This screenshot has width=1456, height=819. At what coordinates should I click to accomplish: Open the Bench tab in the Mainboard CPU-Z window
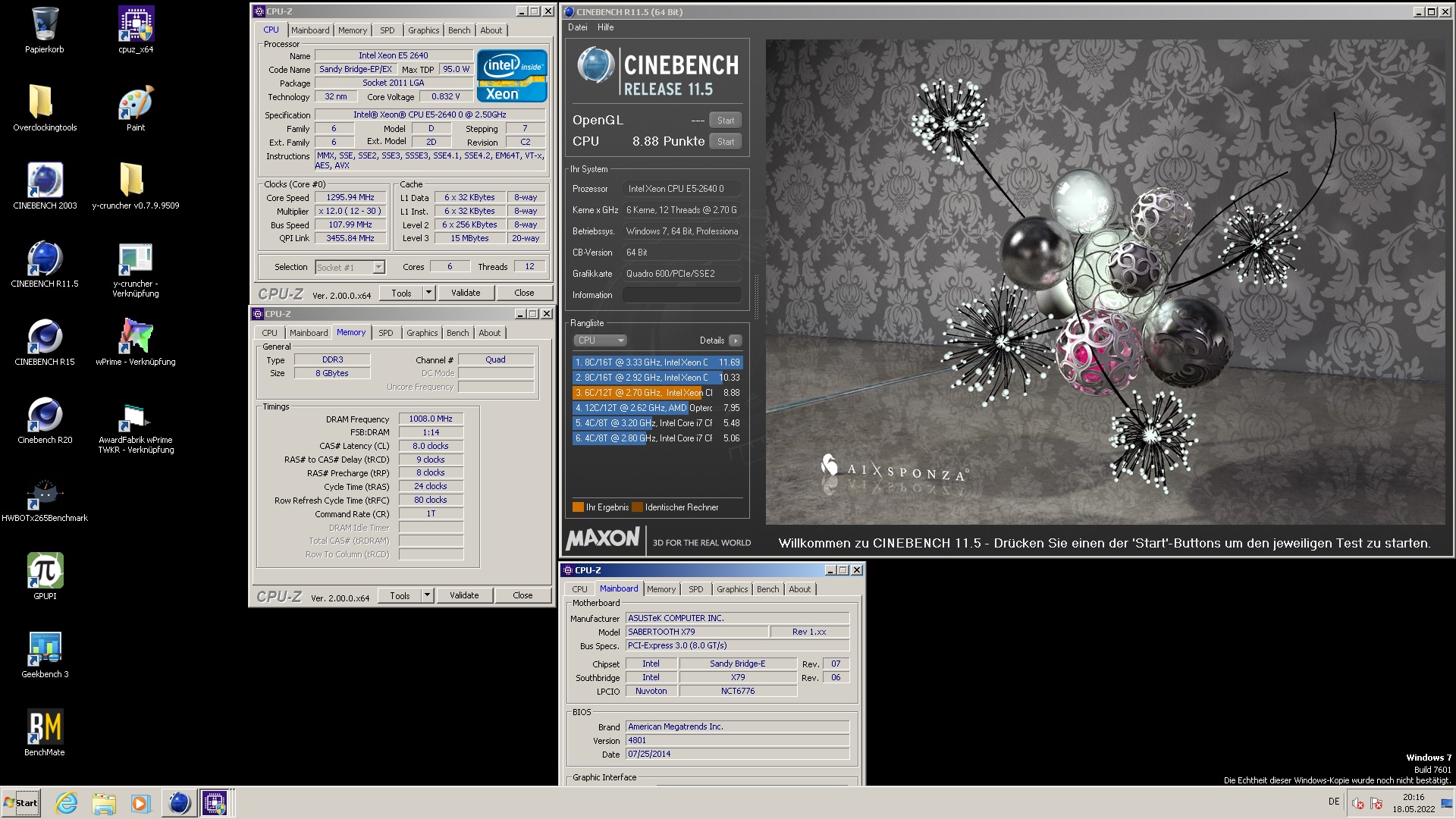[767, 589]
